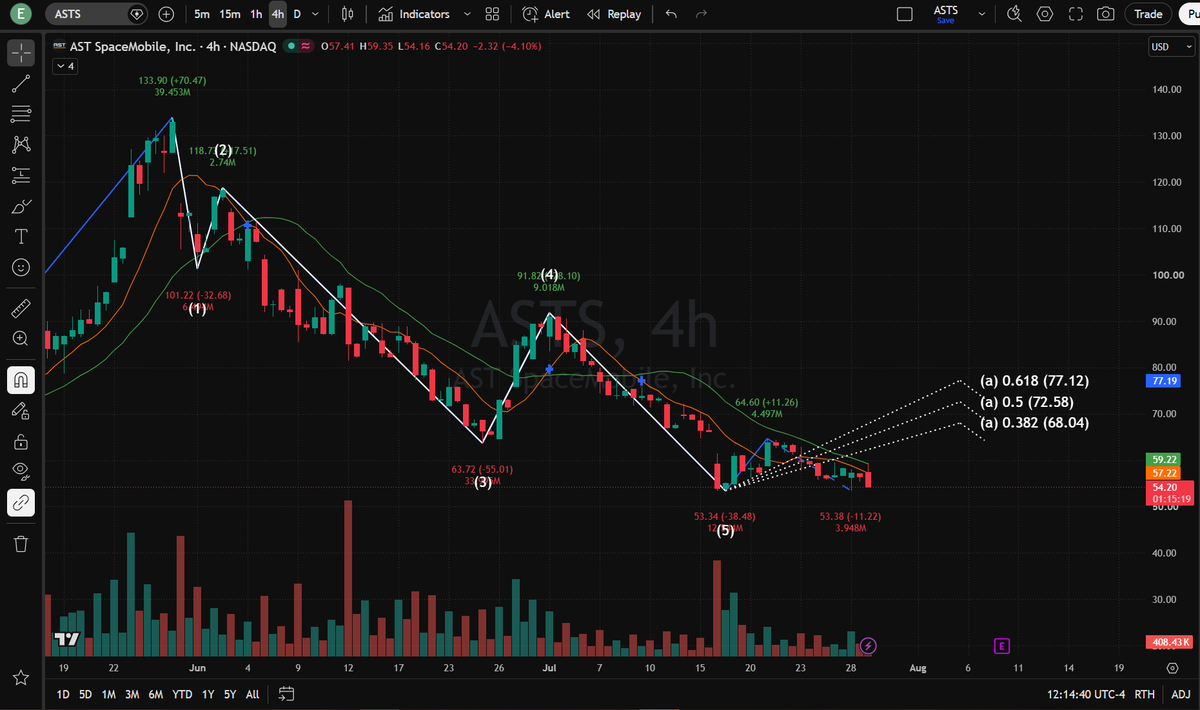
Task: Select the 15m timeframe
Action: click(230, 14)
